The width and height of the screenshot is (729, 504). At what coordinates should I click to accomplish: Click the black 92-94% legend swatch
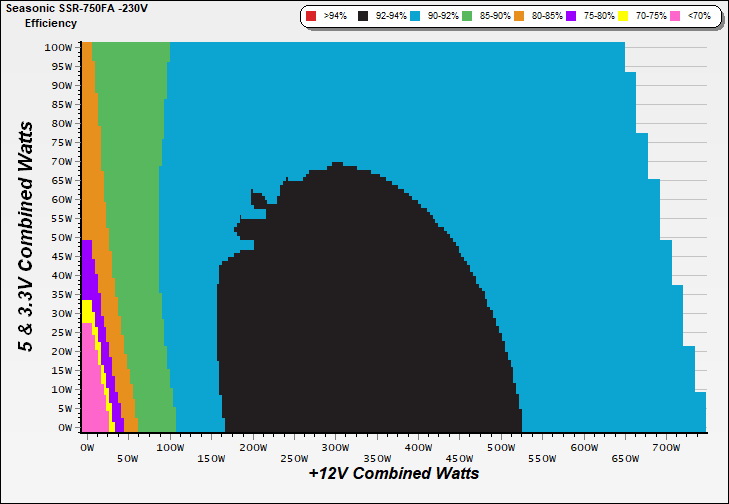[362, 17]
